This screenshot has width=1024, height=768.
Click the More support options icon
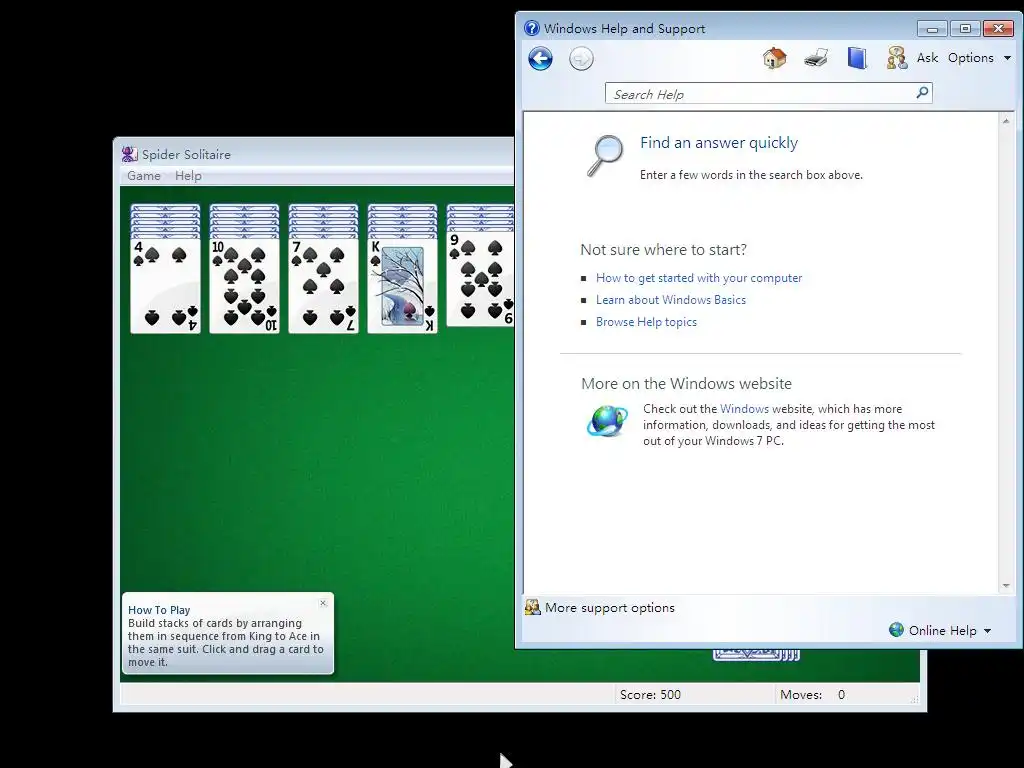coord(533,607)
